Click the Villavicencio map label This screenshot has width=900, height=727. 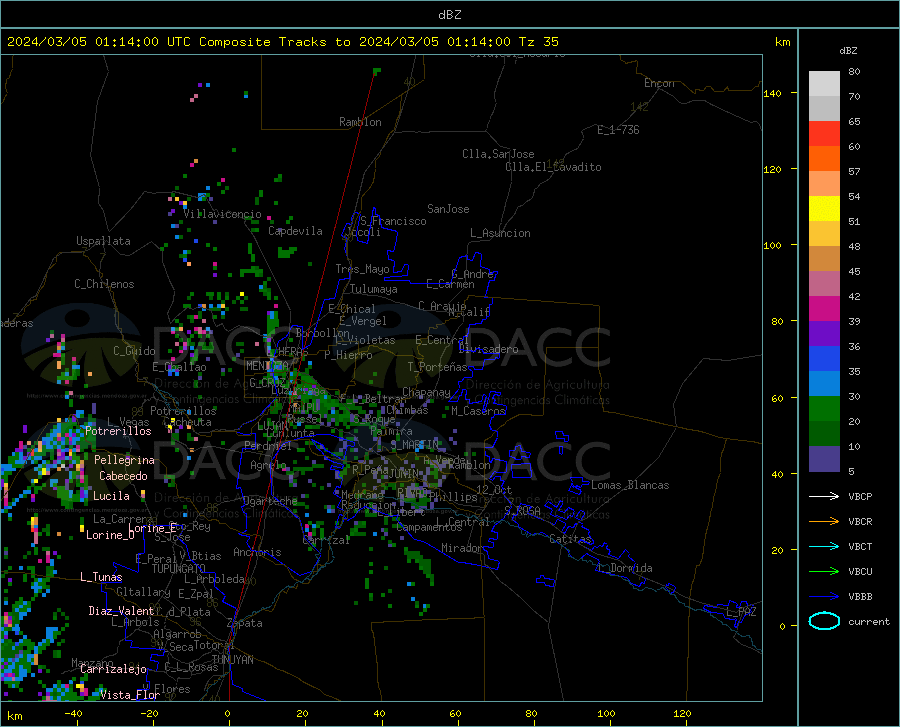point(222,214)
